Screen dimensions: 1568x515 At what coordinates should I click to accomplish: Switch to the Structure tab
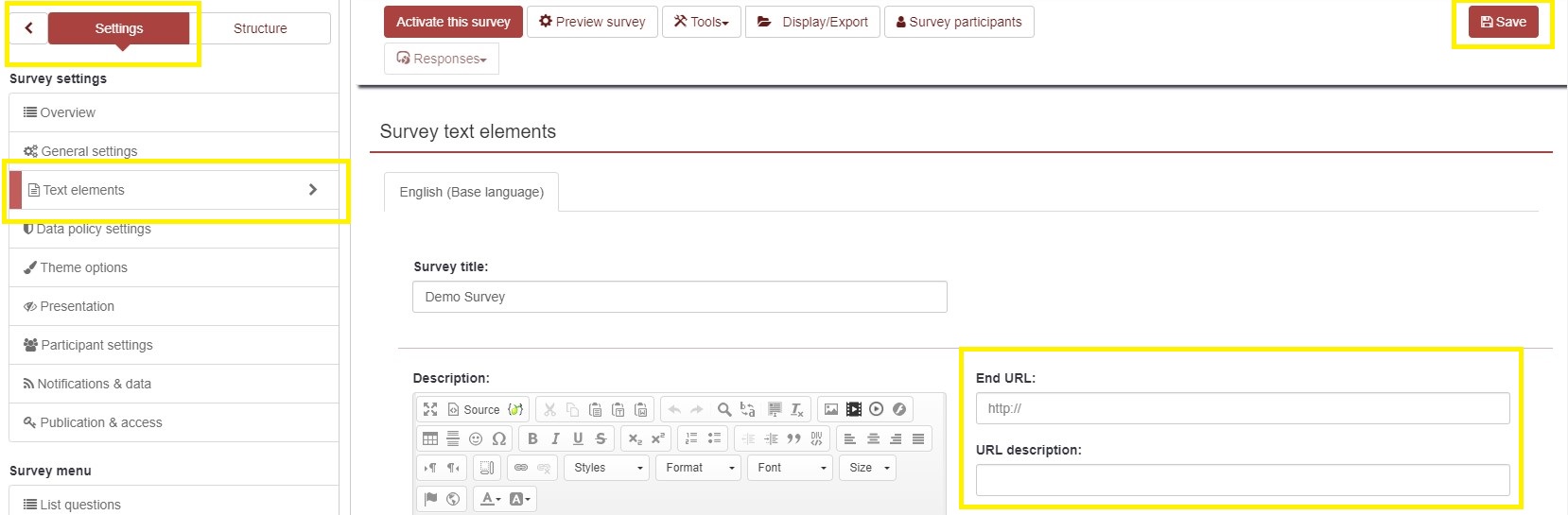(x=260, y=28)
